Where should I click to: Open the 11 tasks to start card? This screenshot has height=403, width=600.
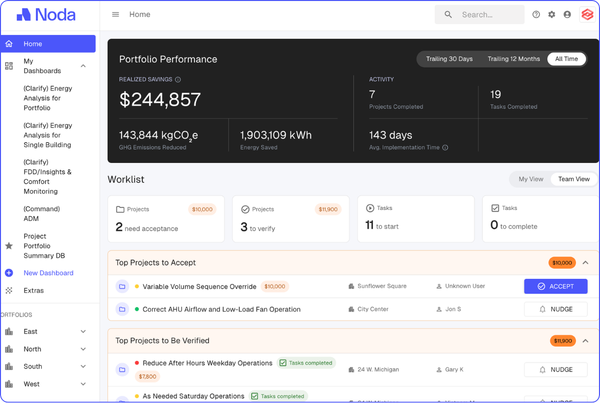(416, 219)
